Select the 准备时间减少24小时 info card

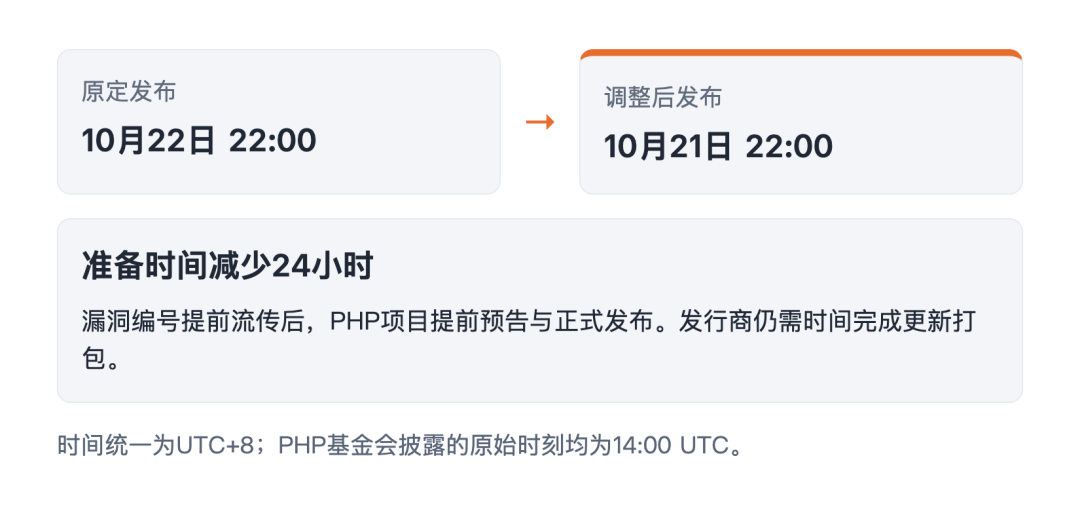click(x=539, y=311)
